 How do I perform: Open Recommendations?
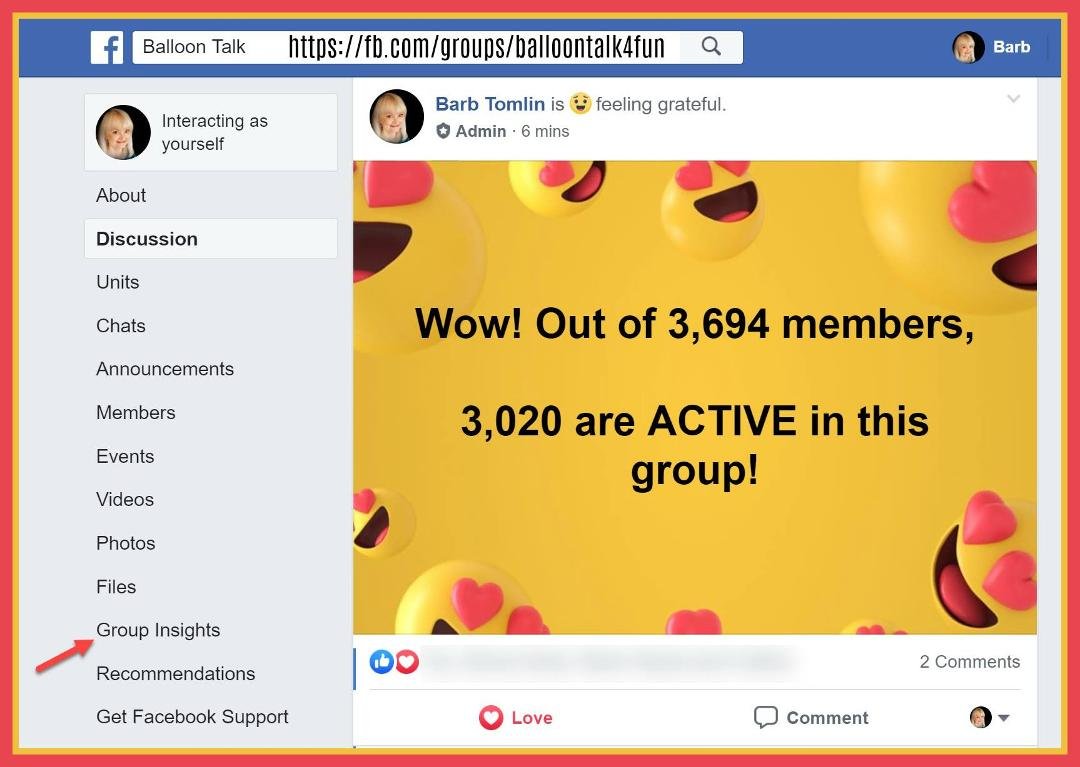coord(176,673)
